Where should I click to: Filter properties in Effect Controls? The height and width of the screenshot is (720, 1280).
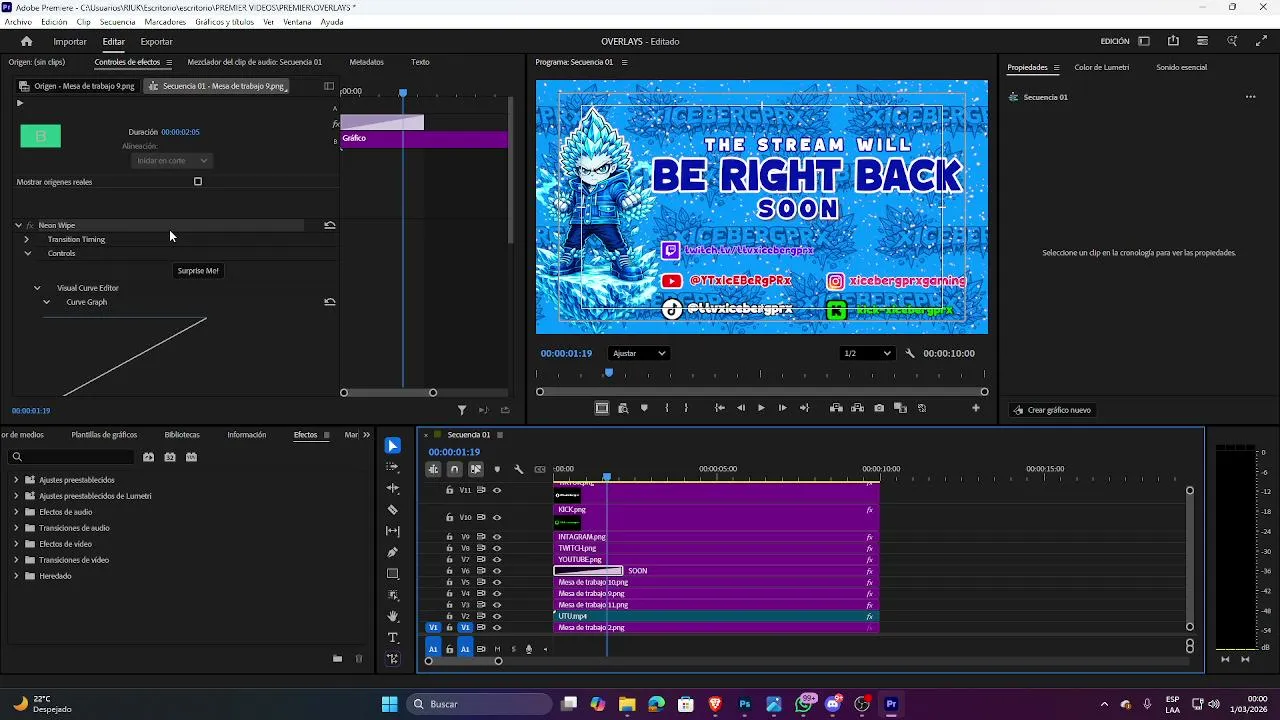pyautogui.click(x=462, y=410)
